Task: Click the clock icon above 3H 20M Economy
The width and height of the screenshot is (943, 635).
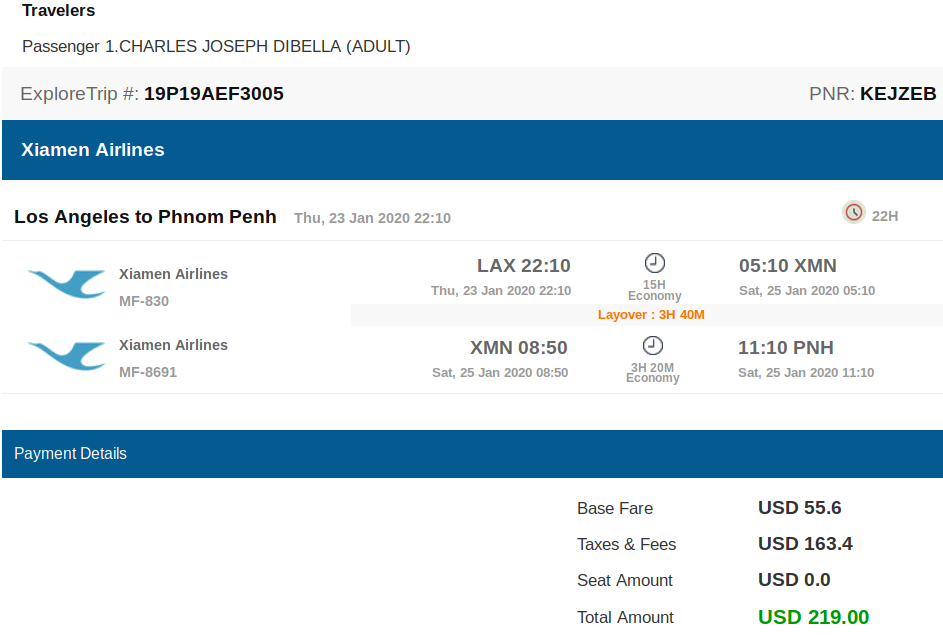Action: click(x=653, y=346)
